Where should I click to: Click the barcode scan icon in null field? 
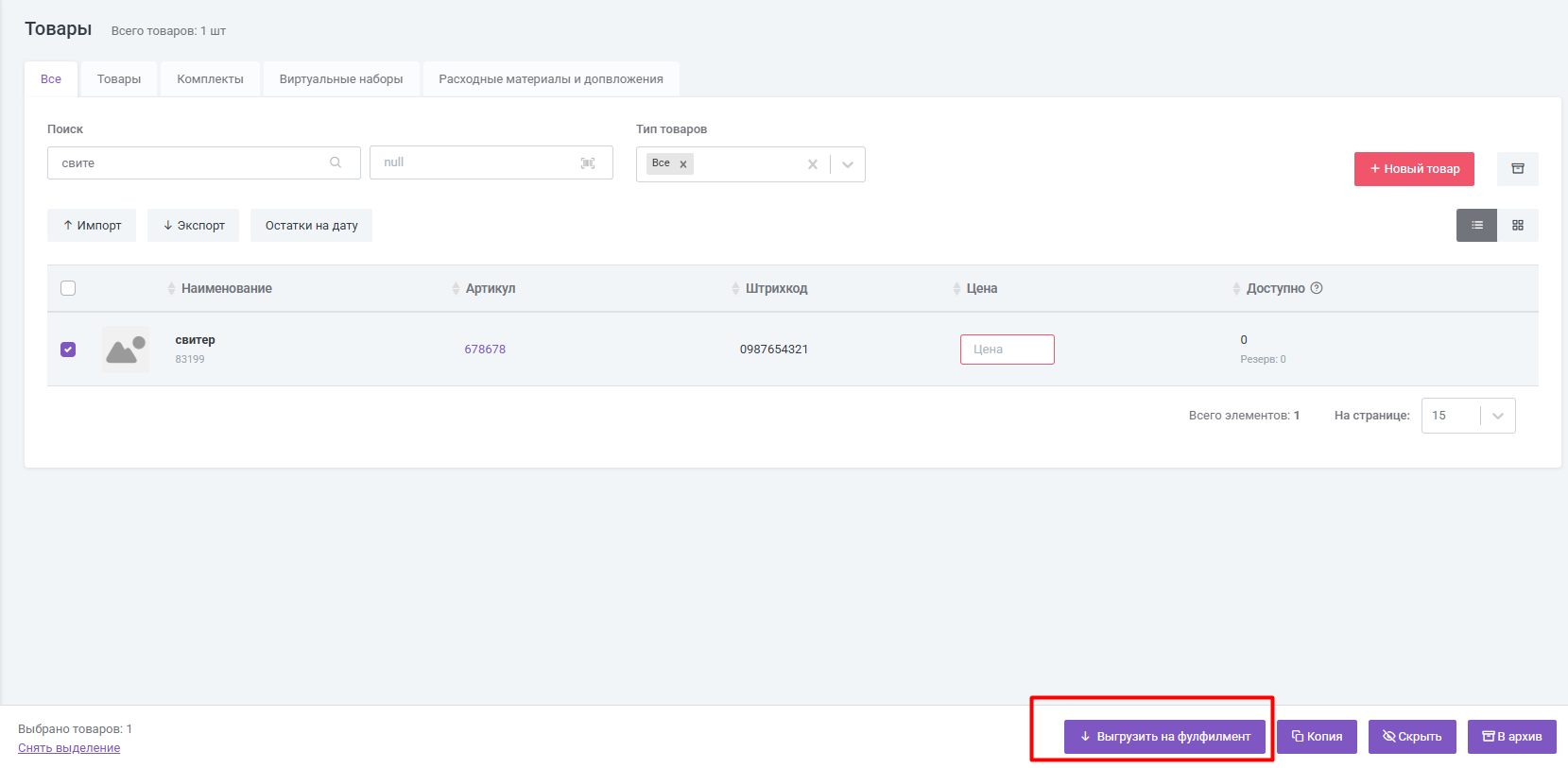click(x=588, y=163)
